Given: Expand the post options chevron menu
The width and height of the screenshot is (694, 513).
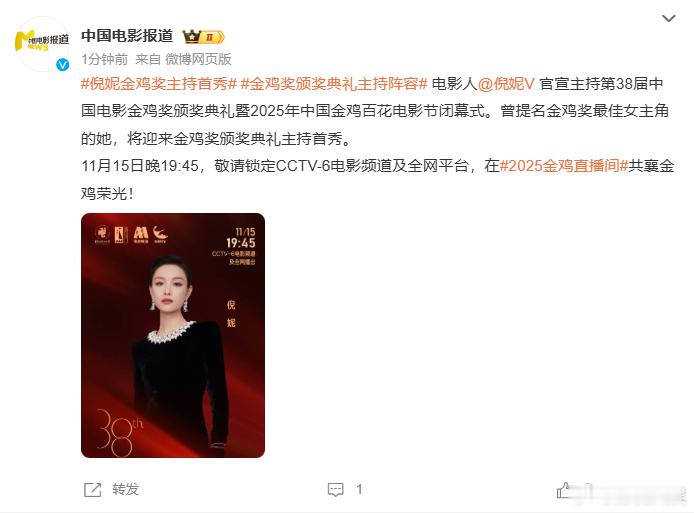Looking at the screenshot, I should pos(668,18).
